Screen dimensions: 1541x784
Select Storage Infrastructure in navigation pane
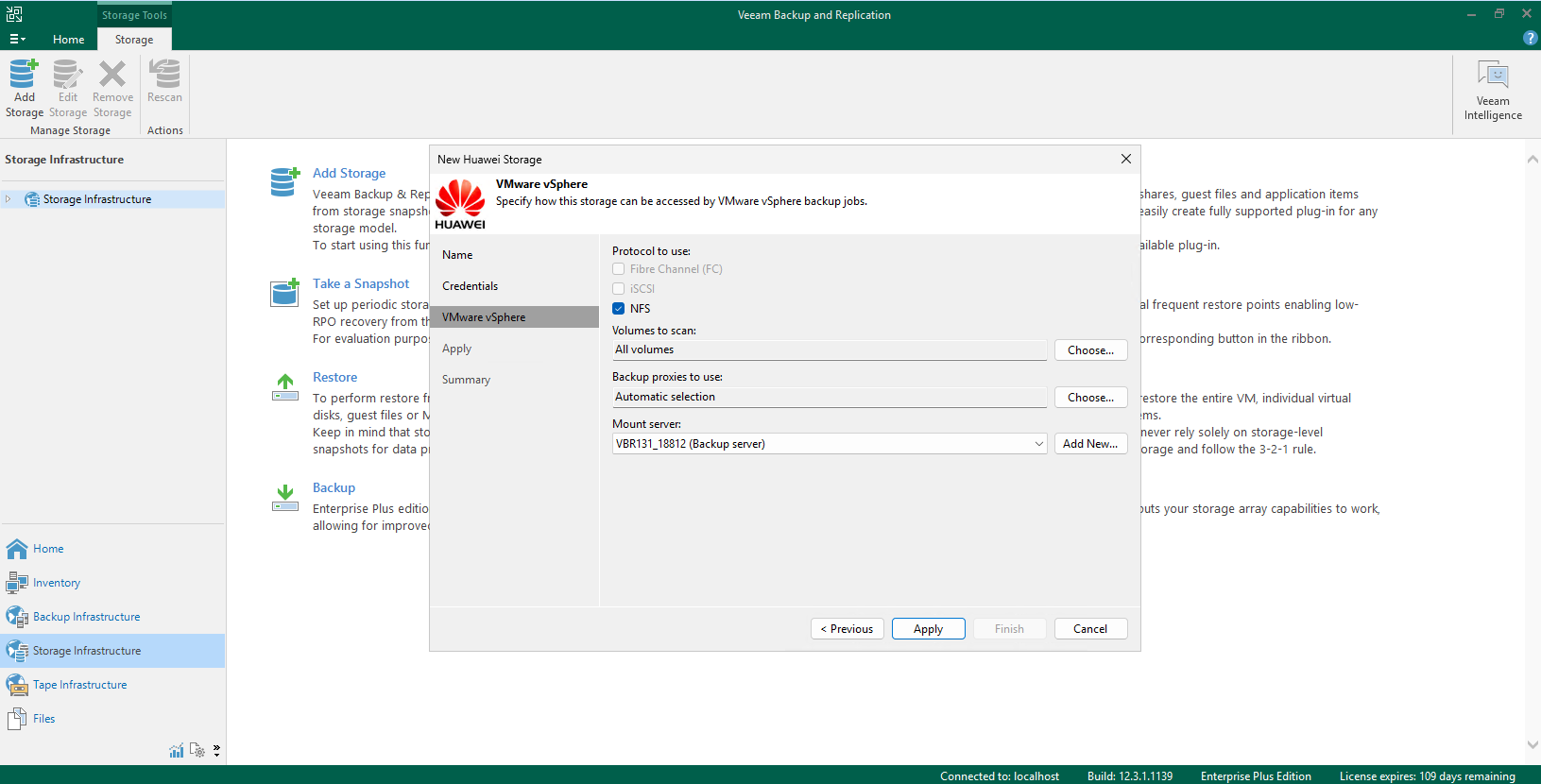[112, 651]
